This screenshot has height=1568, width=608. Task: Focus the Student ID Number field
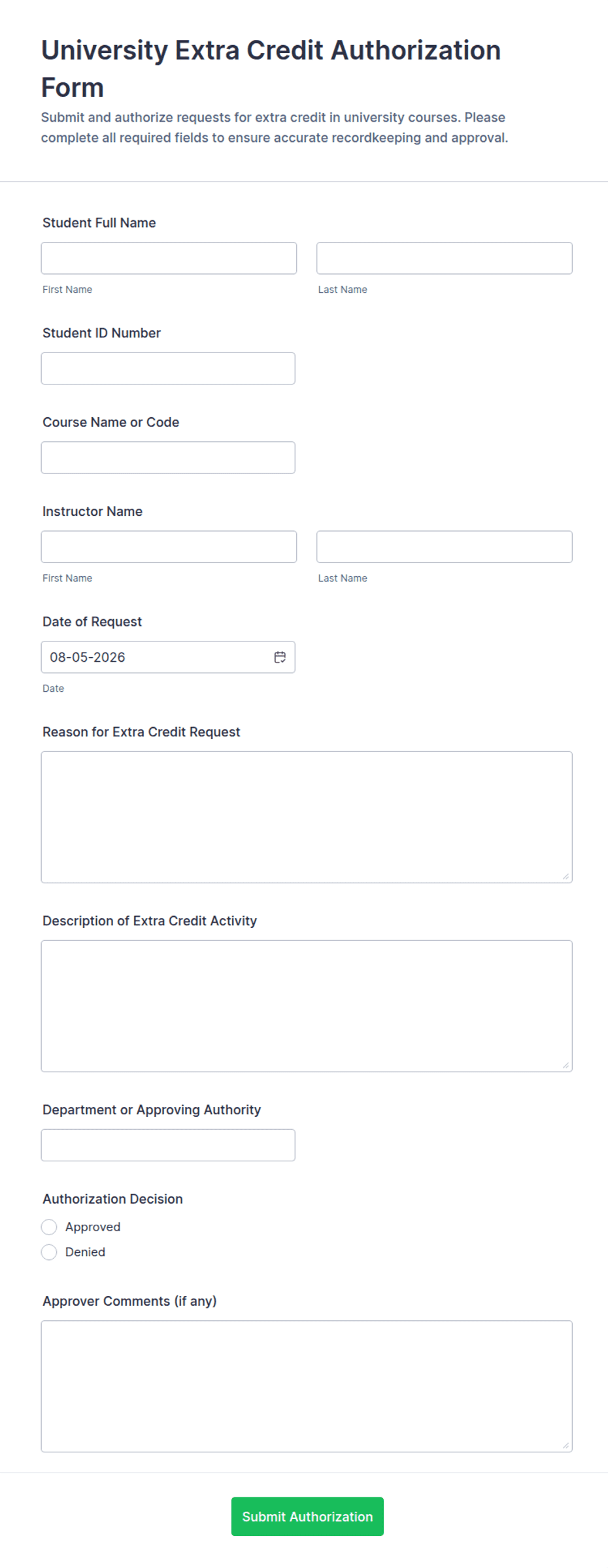pyautogui.click(x=168, y=368)
